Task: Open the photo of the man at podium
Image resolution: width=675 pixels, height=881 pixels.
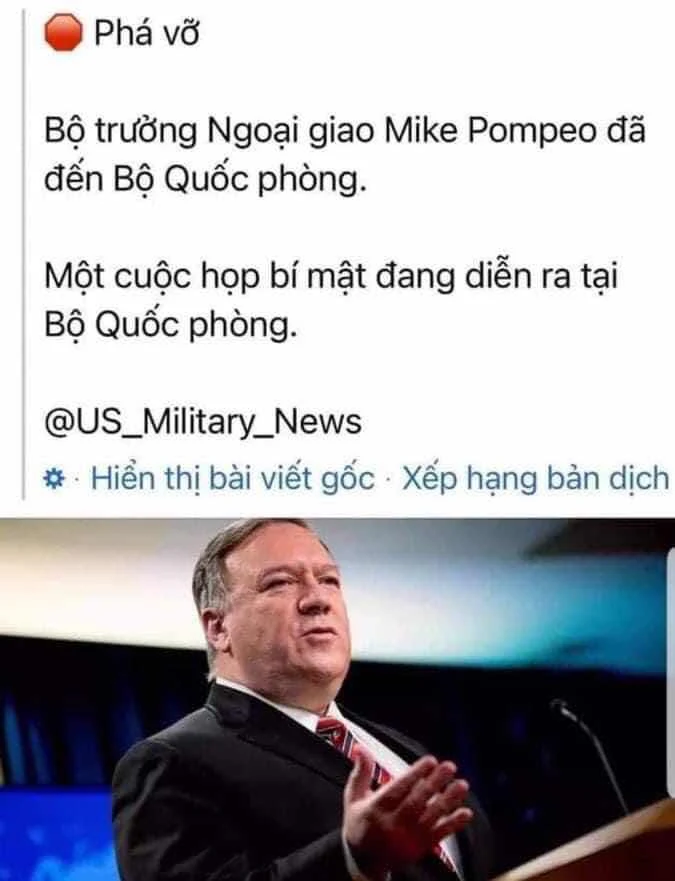Action: coord(337,699)
